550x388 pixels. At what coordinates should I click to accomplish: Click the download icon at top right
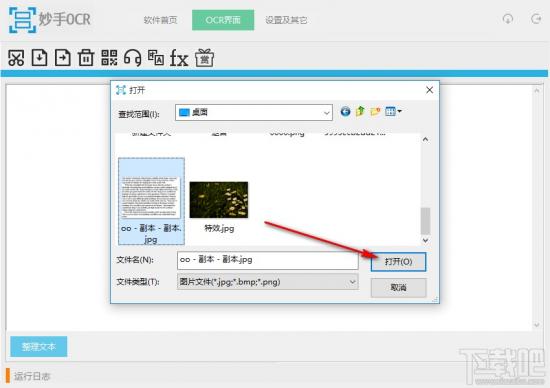(x=508, y=19)
